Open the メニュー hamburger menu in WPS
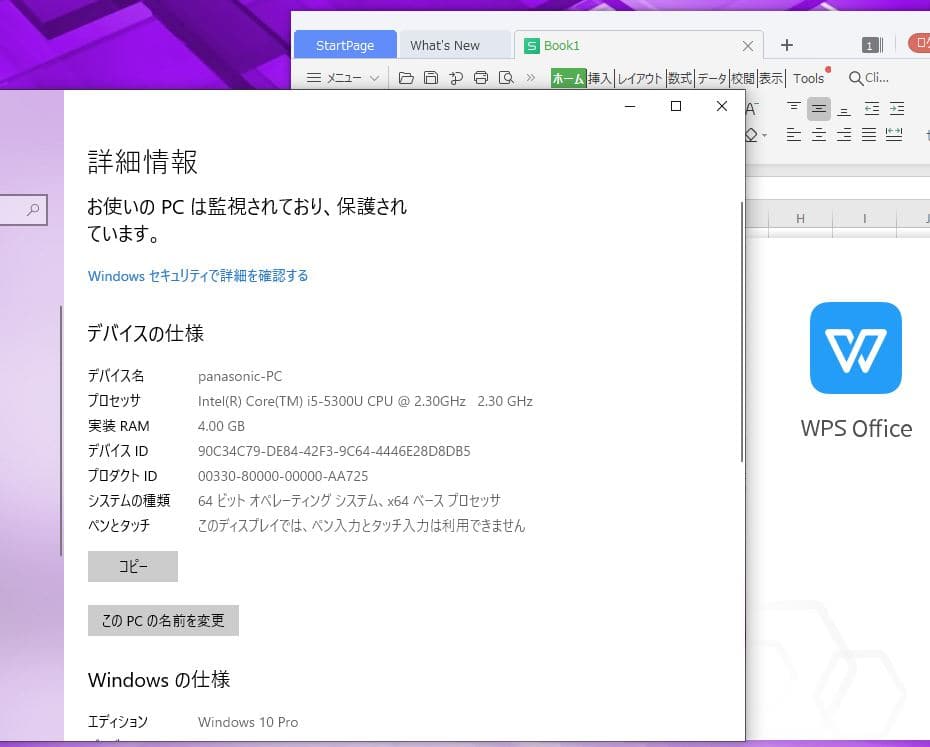 click(x=333, y=78)
